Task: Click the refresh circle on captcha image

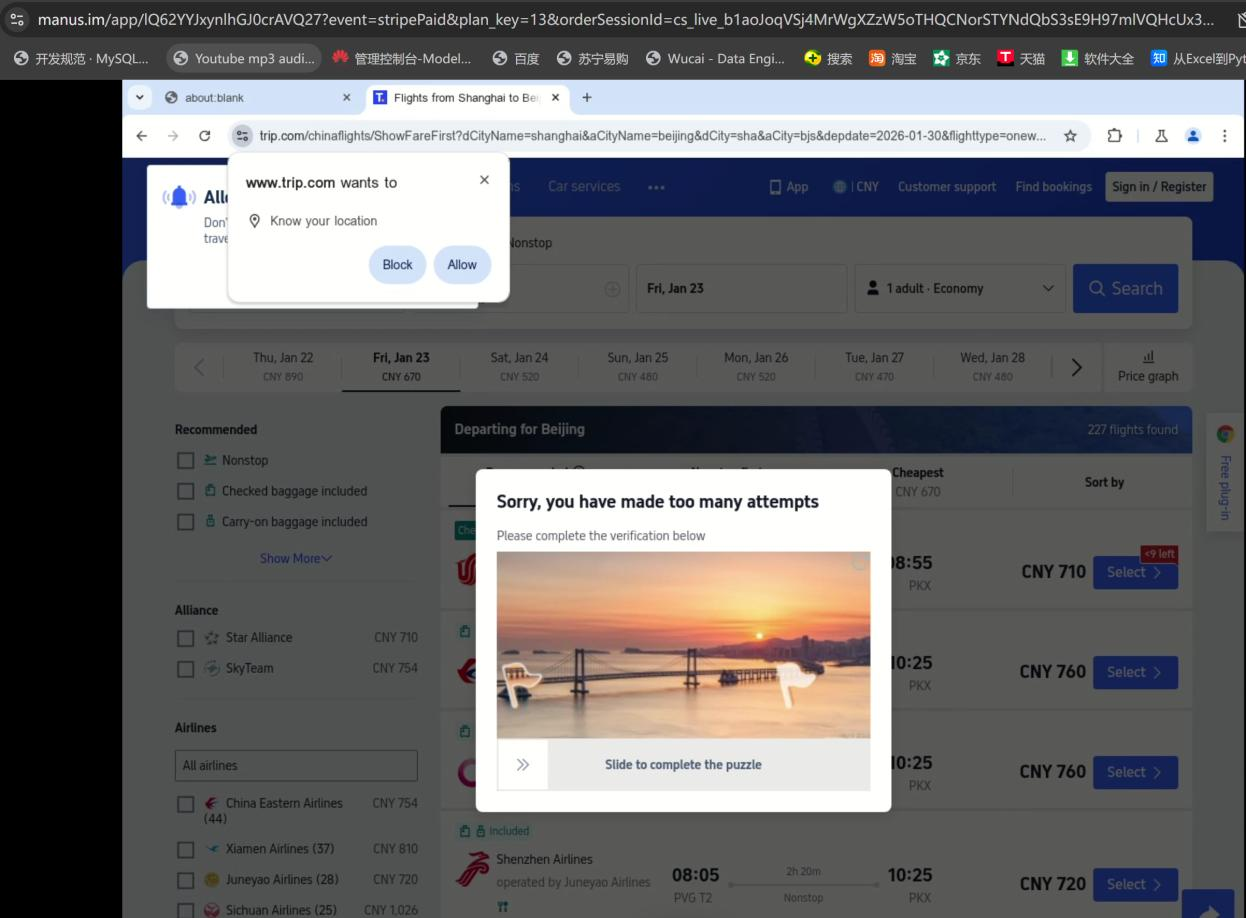Action: click(858, 564)
